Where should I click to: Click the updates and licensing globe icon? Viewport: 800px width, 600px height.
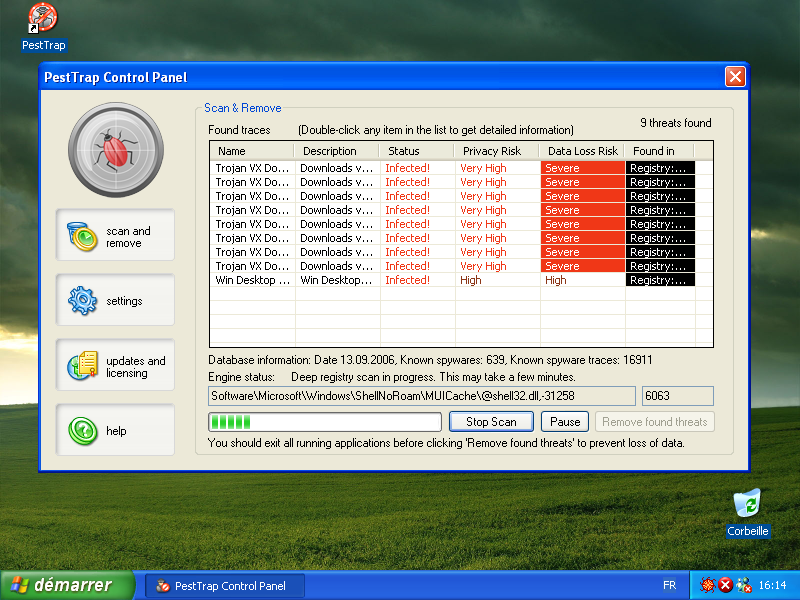(82, 365)
